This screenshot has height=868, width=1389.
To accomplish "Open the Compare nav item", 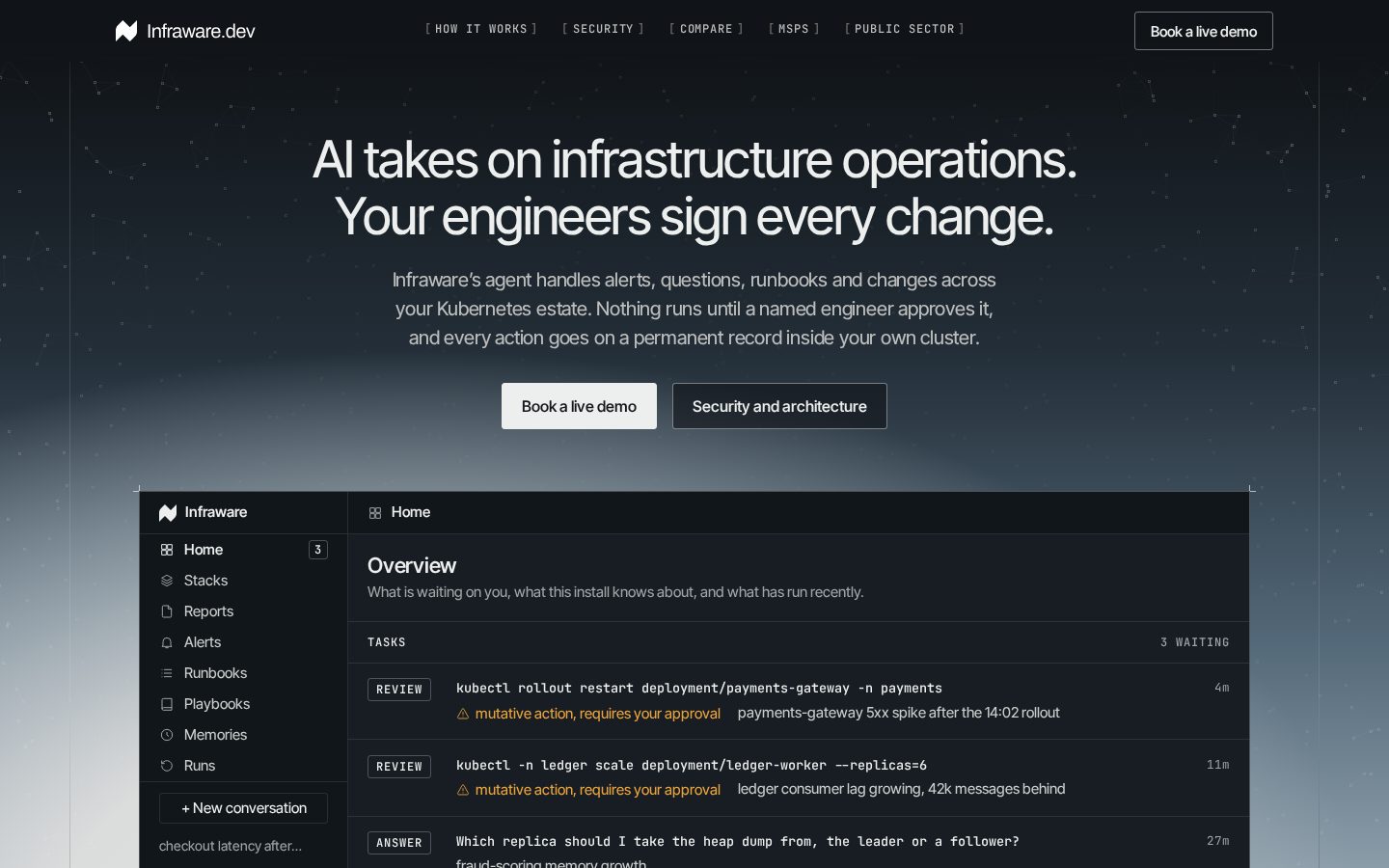I will (706, 29).
